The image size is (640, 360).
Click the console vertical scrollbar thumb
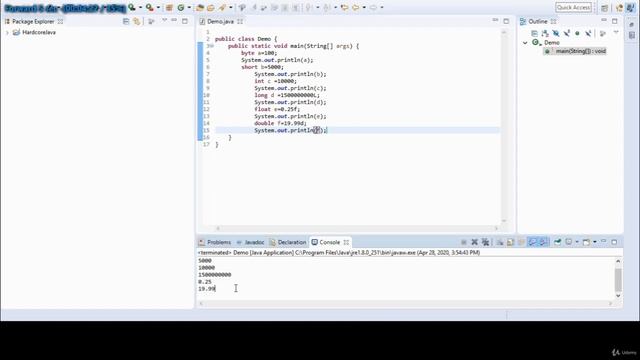click(618, 280)
